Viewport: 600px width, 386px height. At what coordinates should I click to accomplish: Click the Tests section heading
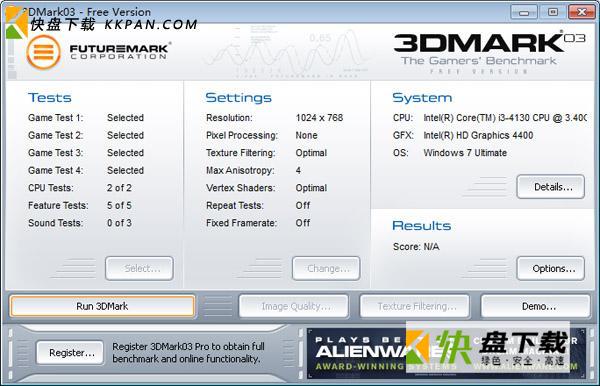50,98
